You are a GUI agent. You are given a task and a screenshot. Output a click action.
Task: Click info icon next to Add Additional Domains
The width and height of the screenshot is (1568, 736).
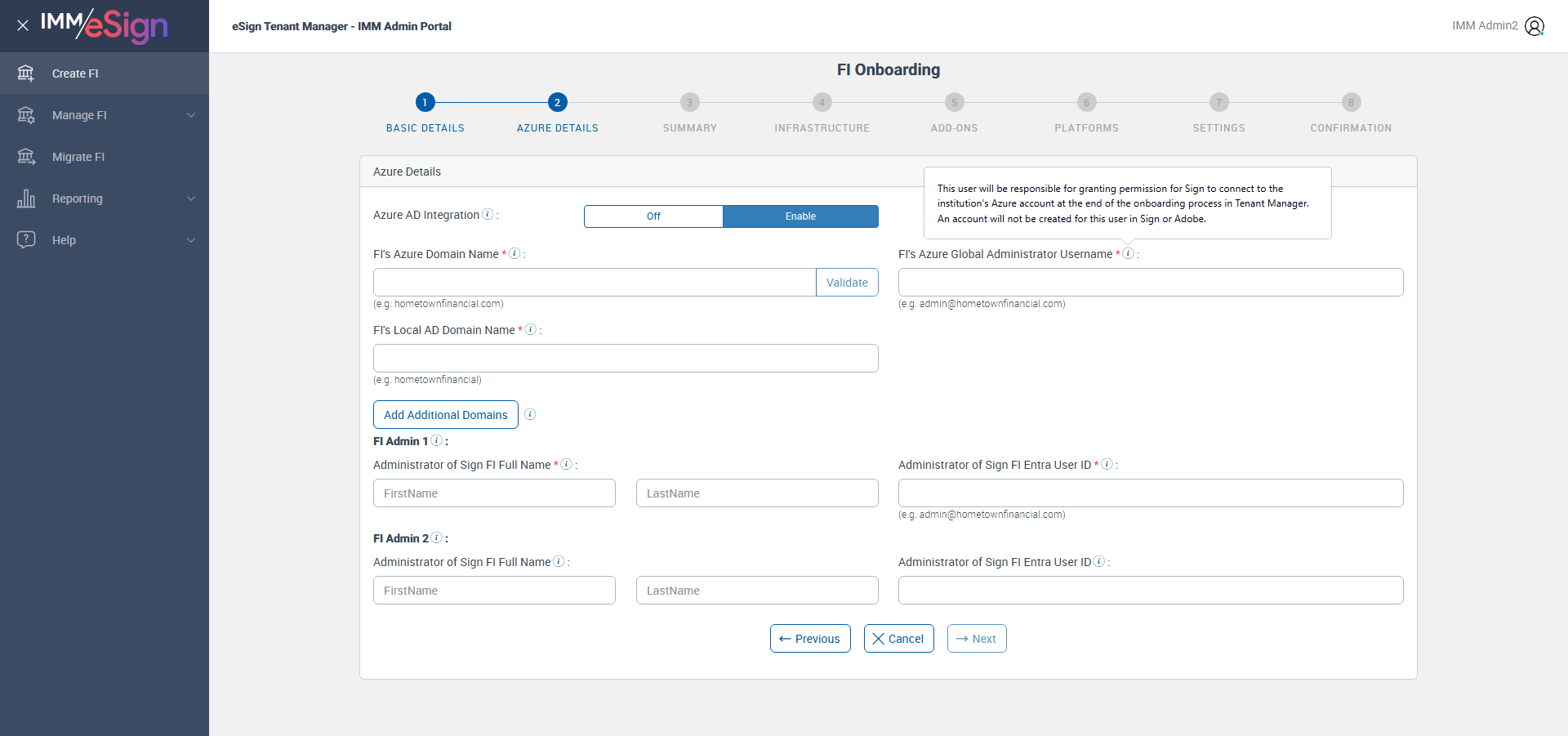point(530,414)
